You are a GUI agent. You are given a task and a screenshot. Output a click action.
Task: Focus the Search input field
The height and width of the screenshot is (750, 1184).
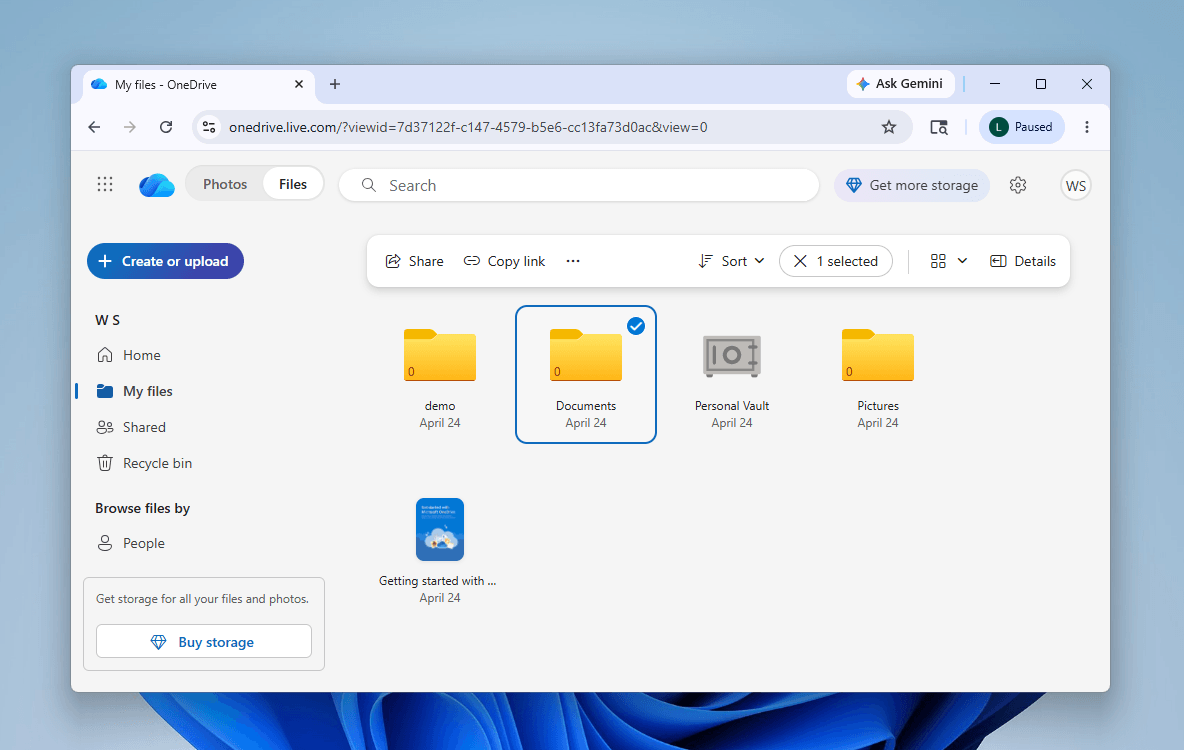click(x=578, y=185)
